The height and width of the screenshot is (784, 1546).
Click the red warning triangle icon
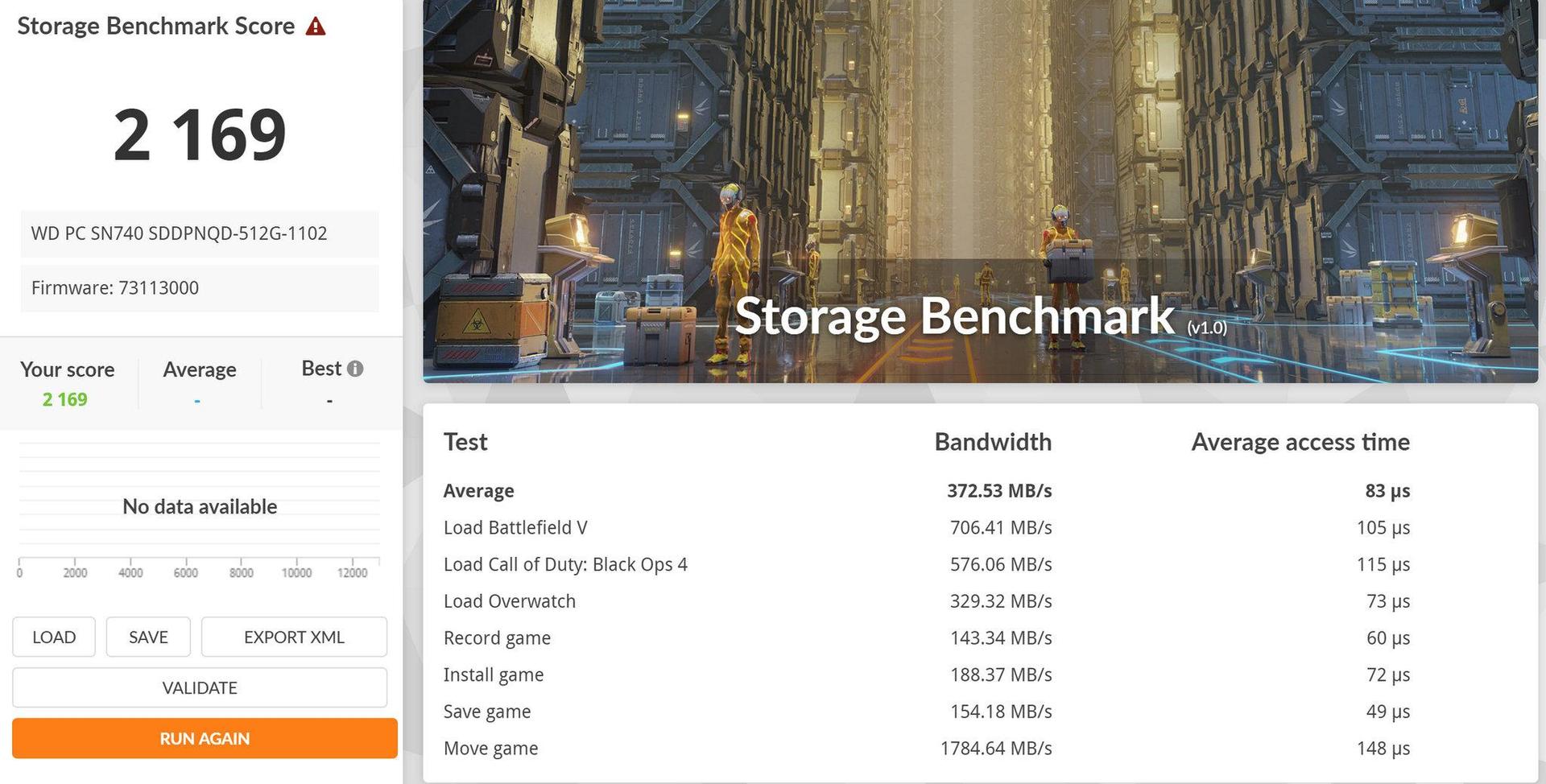click(316, 27)
